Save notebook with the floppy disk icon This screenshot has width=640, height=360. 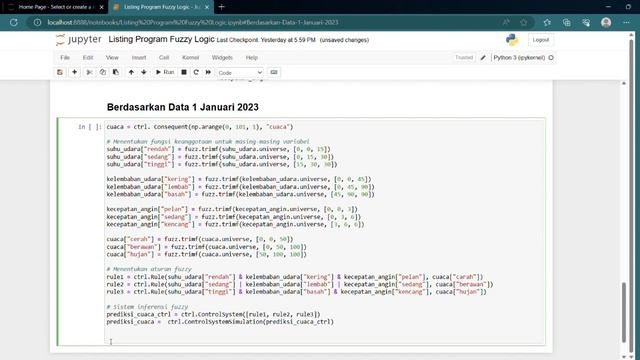pyautogui.click(x=60, y=72)
